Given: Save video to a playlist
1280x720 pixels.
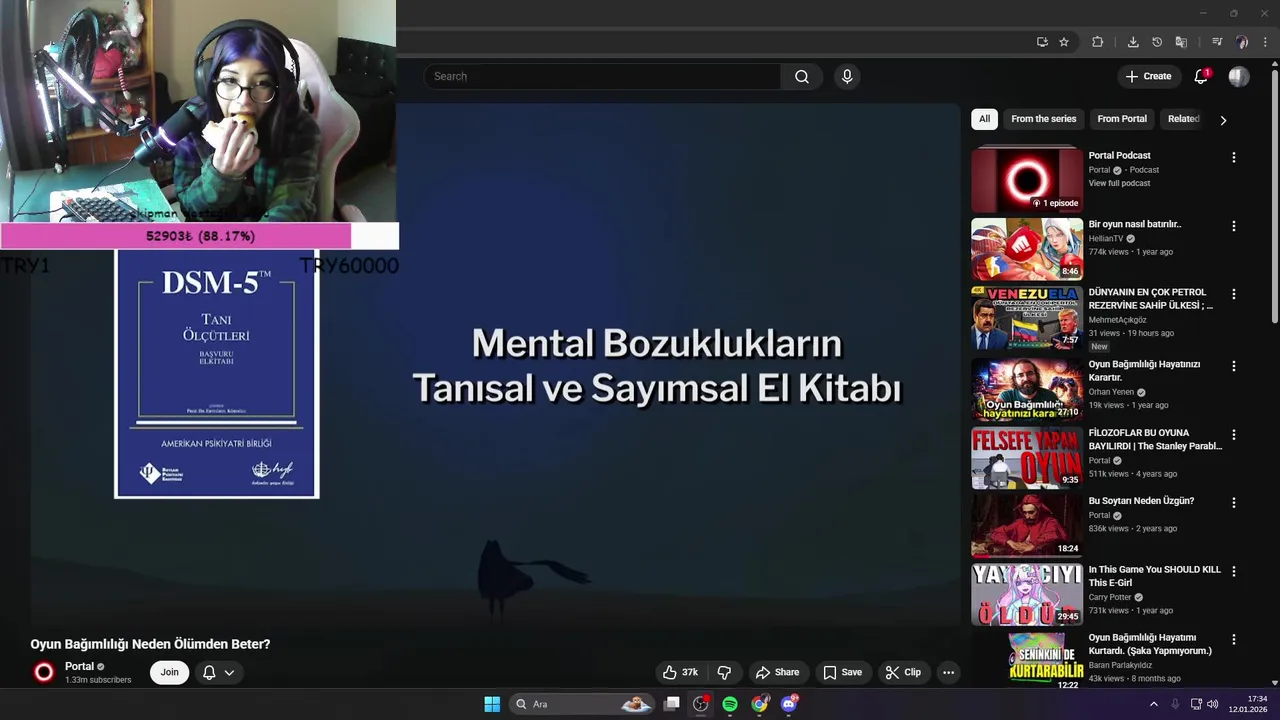Looking at the screenshot, I should 842,672.
